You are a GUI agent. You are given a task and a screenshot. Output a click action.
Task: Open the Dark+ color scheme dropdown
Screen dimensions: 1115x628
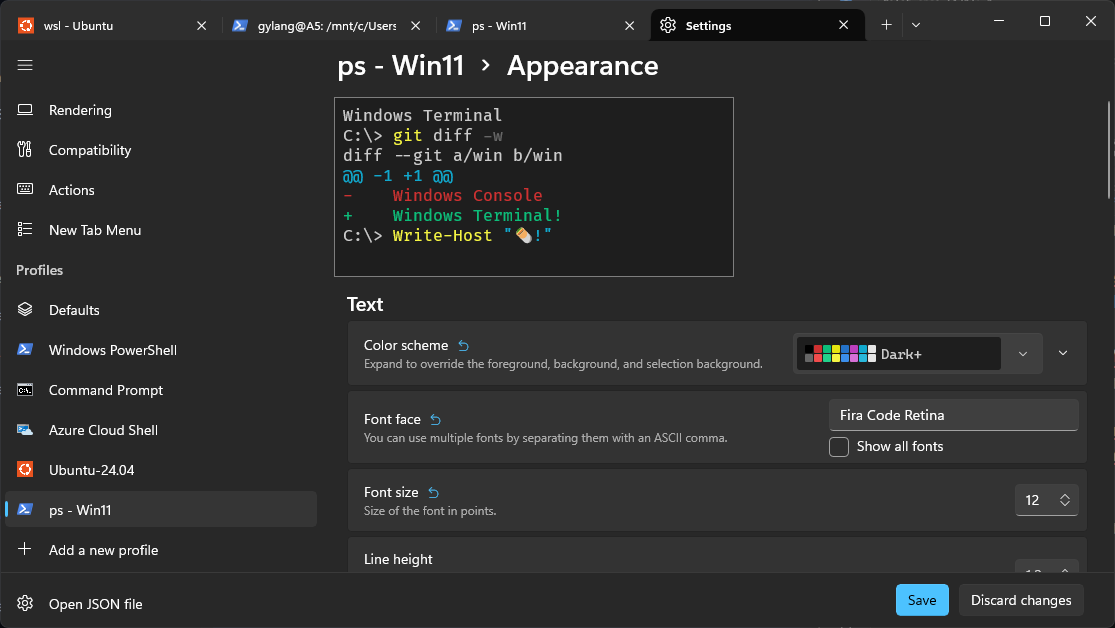pyautogui.click(x=1022, y=354)
